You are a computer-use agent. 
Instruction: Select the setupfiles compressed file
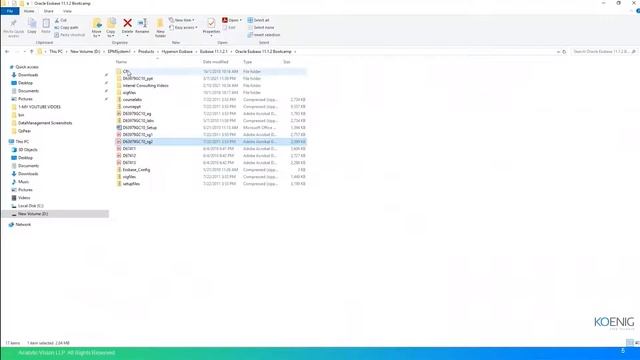211,184
